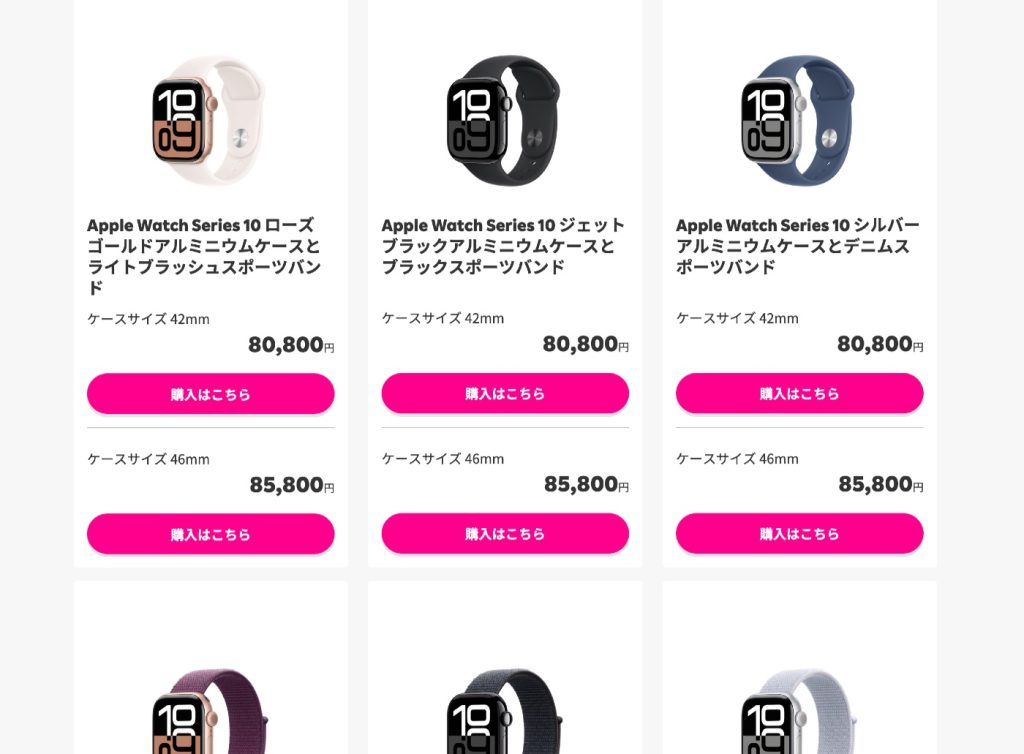Open the light blue sport loop Watch image
Image resolution: width=1024 pixels, height=754 pixels.
[x=798, y=710]
